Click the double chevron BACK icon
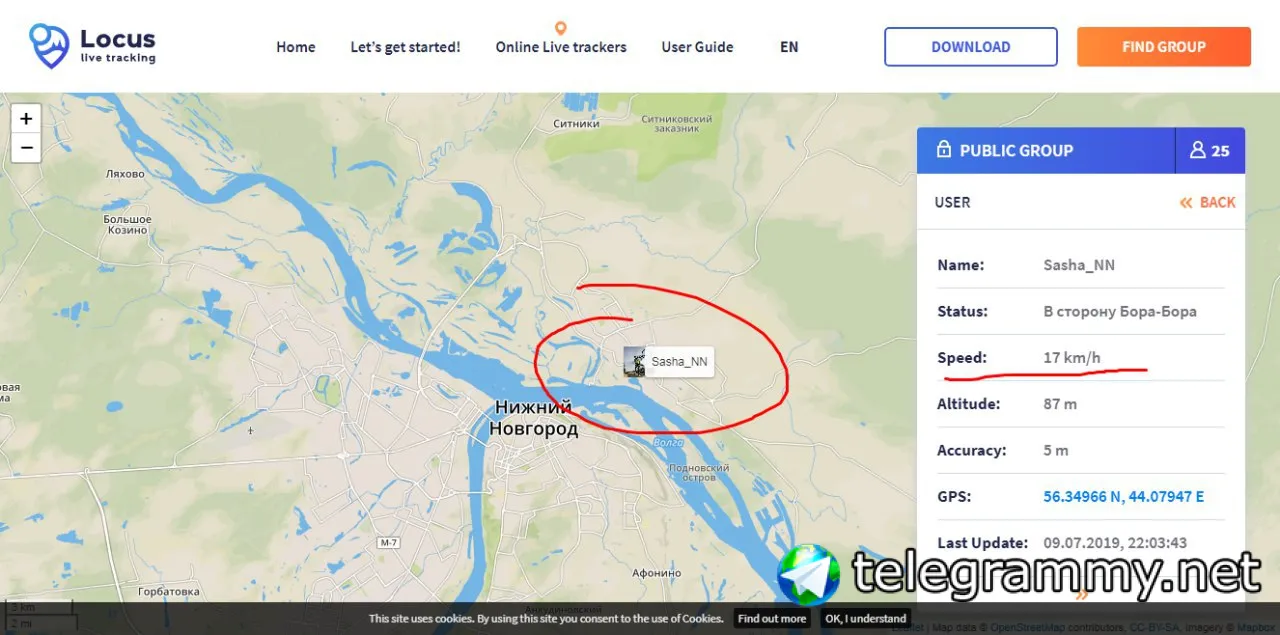Viewport: 1280px width, 635px height. (x=1186, y=202)
